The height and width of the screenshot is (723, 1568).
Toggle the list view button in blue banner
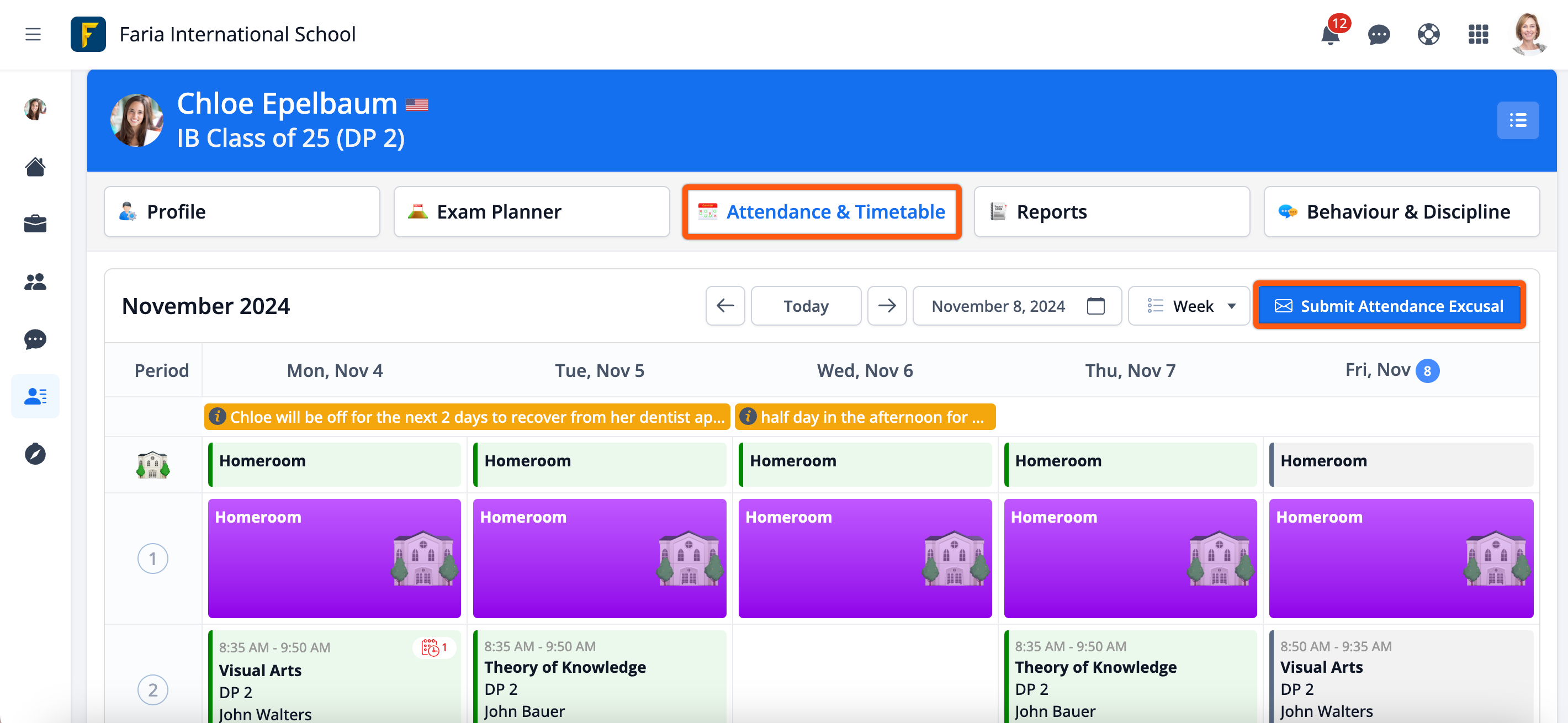(1517, 120)
